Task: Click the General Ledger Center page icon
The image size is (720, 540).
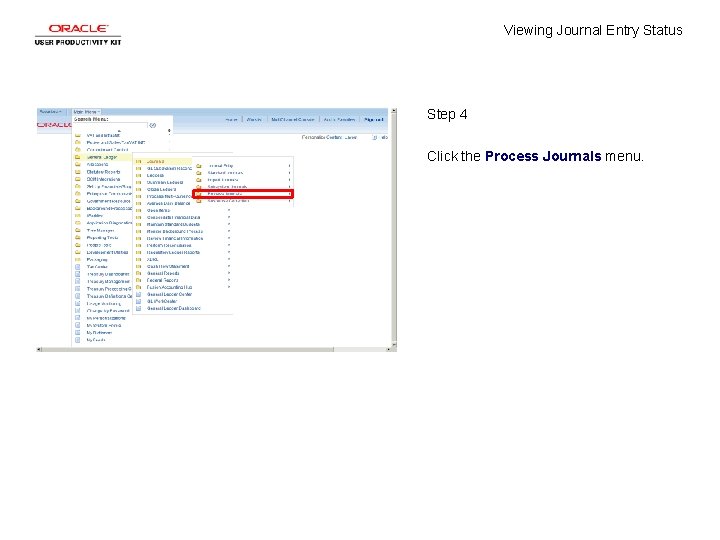Action: pos(138,294)
